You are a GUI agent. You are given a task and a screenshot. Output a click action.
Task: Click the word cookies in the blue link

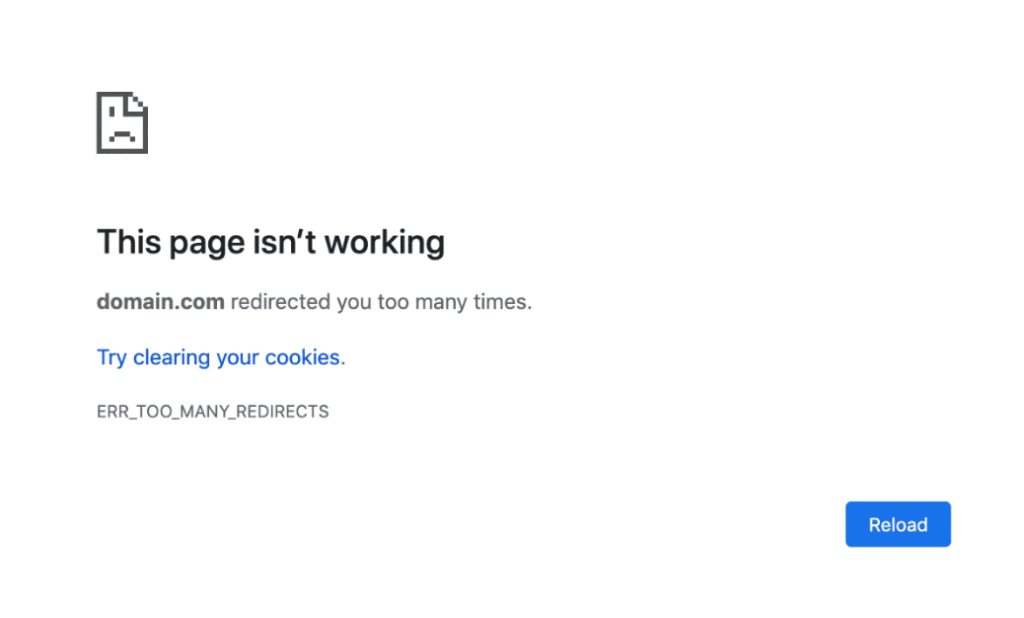(303, 357)
